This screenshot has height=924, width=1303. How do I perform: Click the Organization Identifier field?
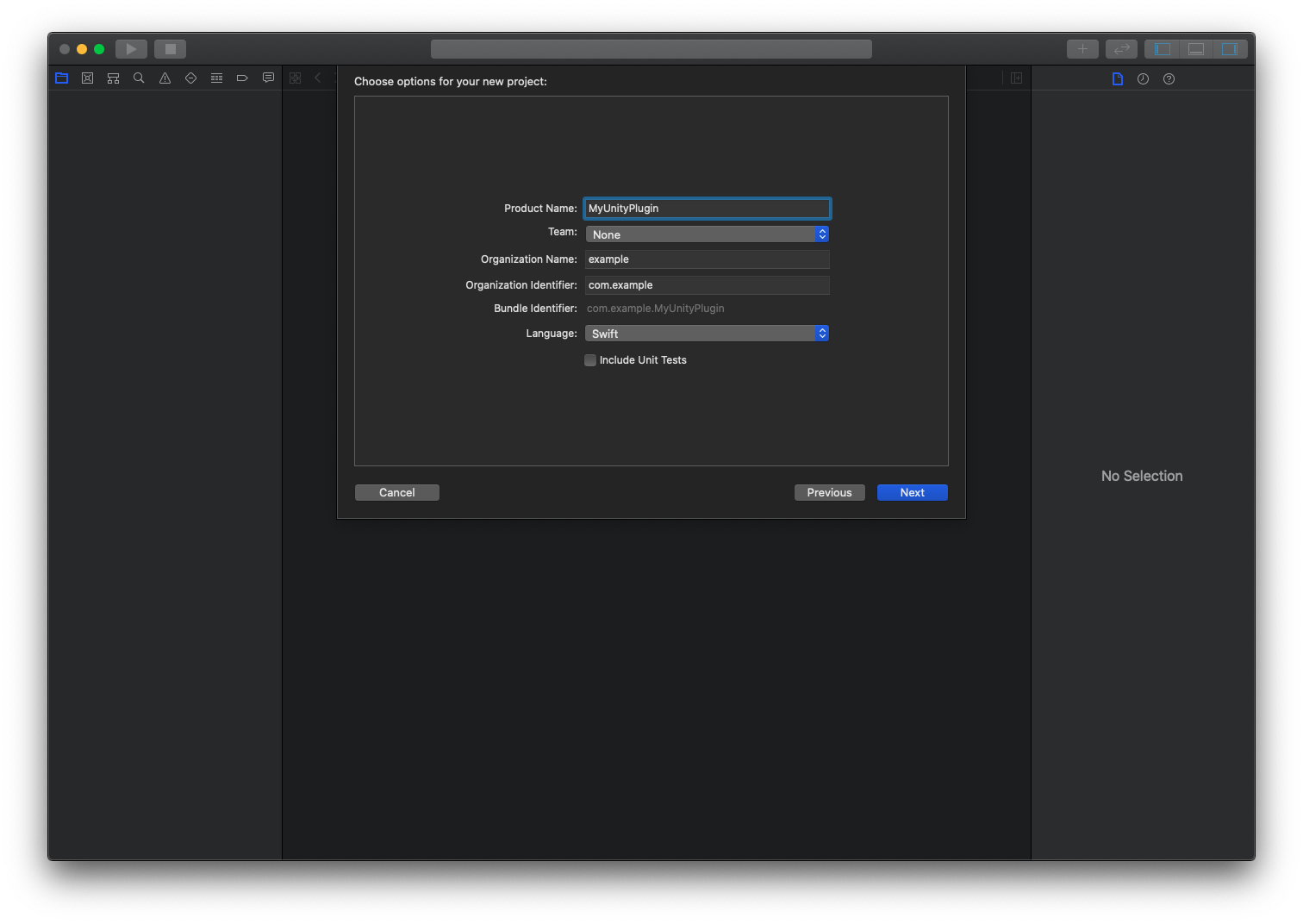coord(707,285)
